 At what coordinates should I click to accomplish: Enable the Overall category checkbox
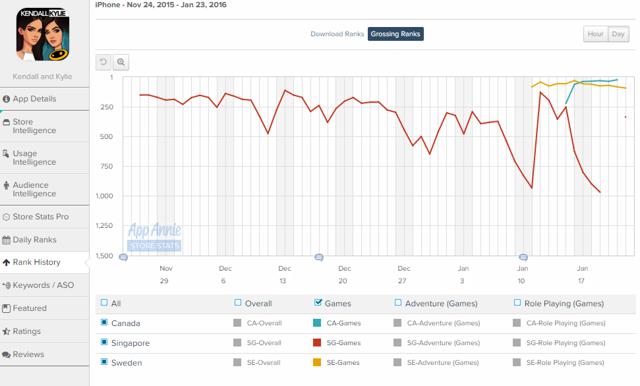coord(238,303)
